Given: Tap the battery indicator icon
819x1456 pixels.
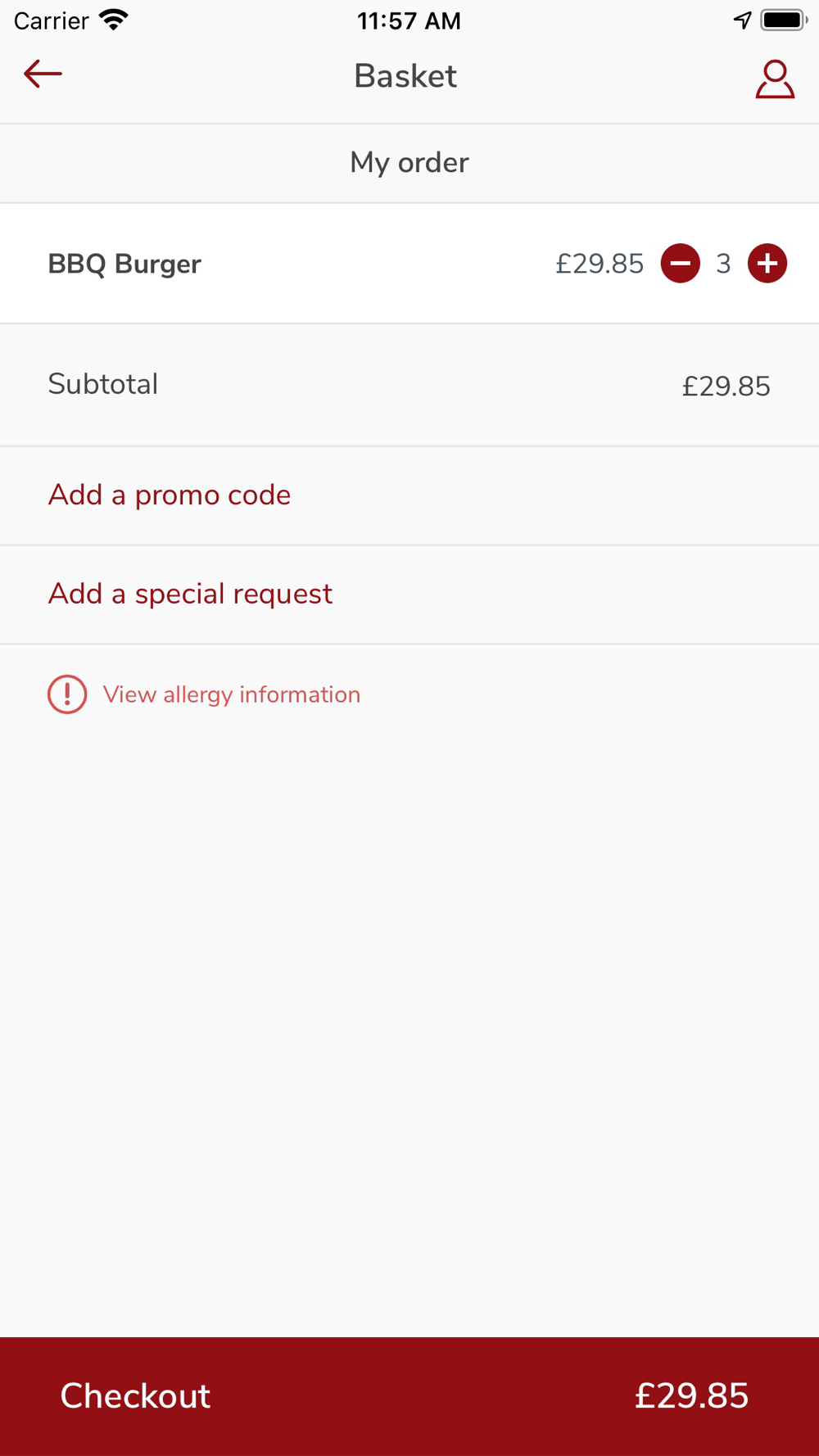Looking at the screenshot, I should [x=784, y=20].
